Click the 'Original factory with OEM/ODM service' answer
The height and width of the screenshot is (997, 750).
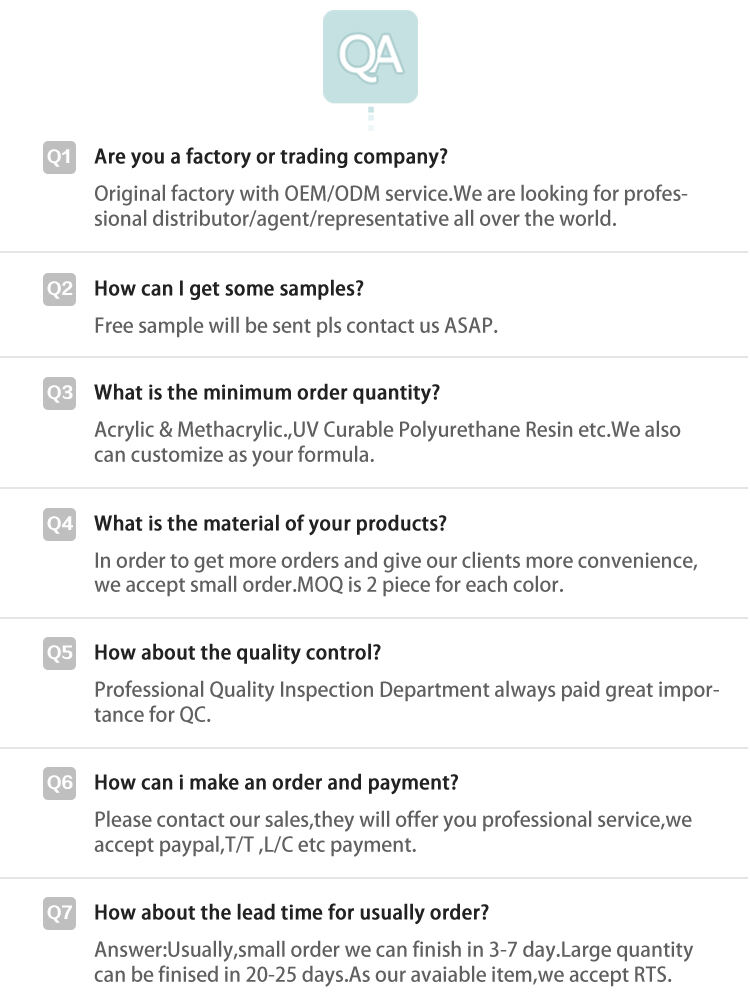pos(391,206)
